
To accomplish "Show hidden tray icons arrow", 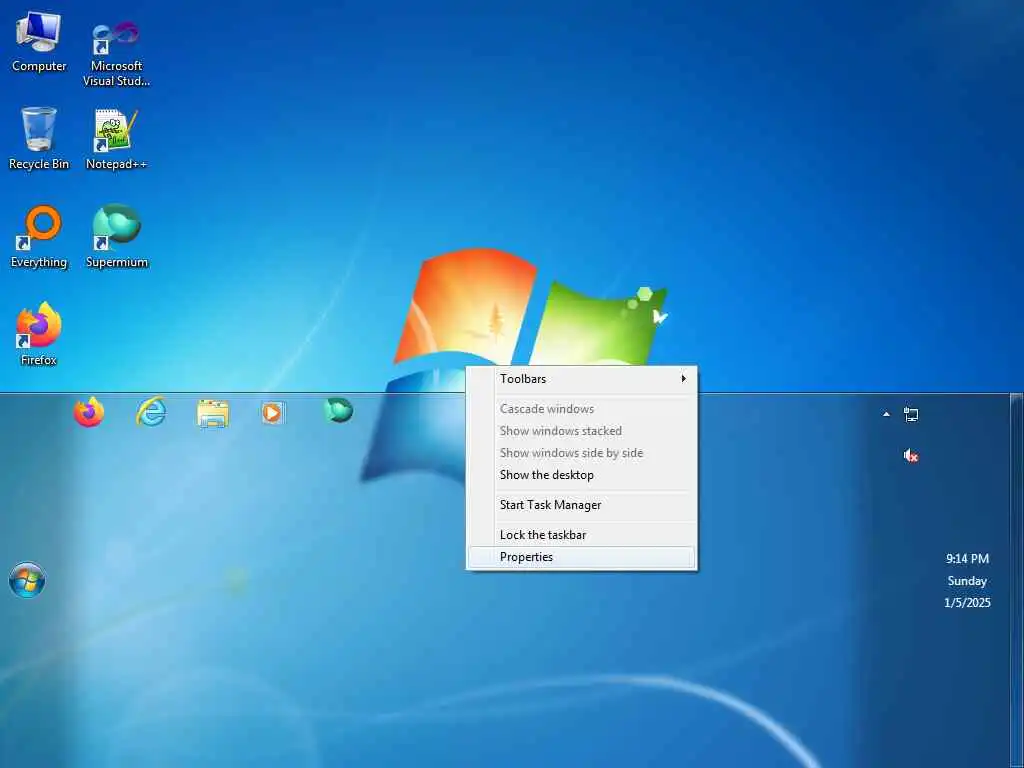I will click(x=886, y=414).
